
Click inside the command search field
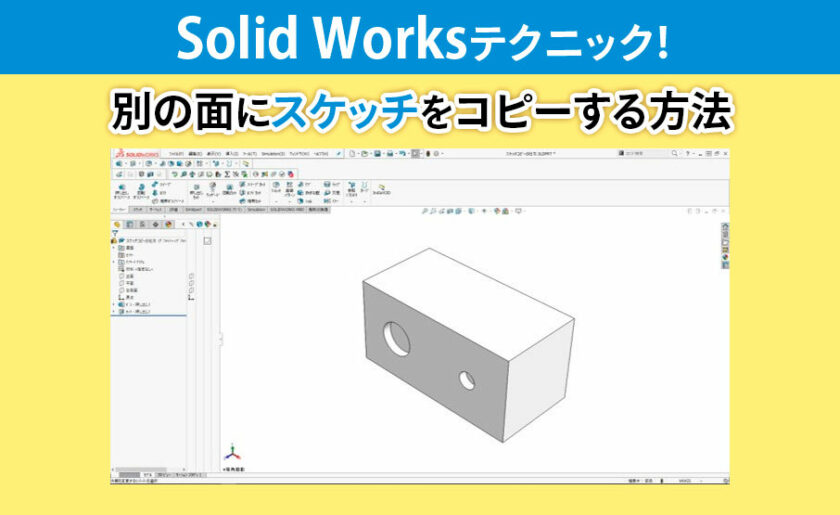click(x=646, y=153)
